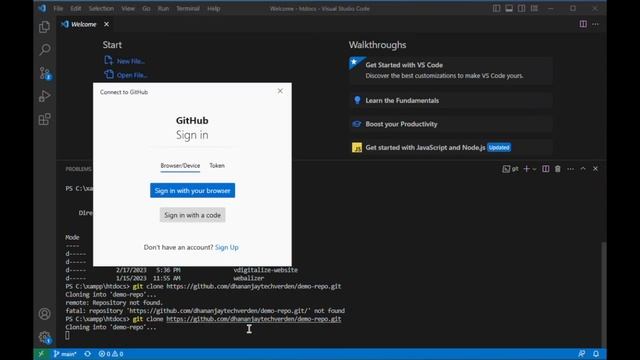The width and height of the screenshot is (640, 360).
Task: Maximize the panel with chevron up
Action: tap(583, 169)
